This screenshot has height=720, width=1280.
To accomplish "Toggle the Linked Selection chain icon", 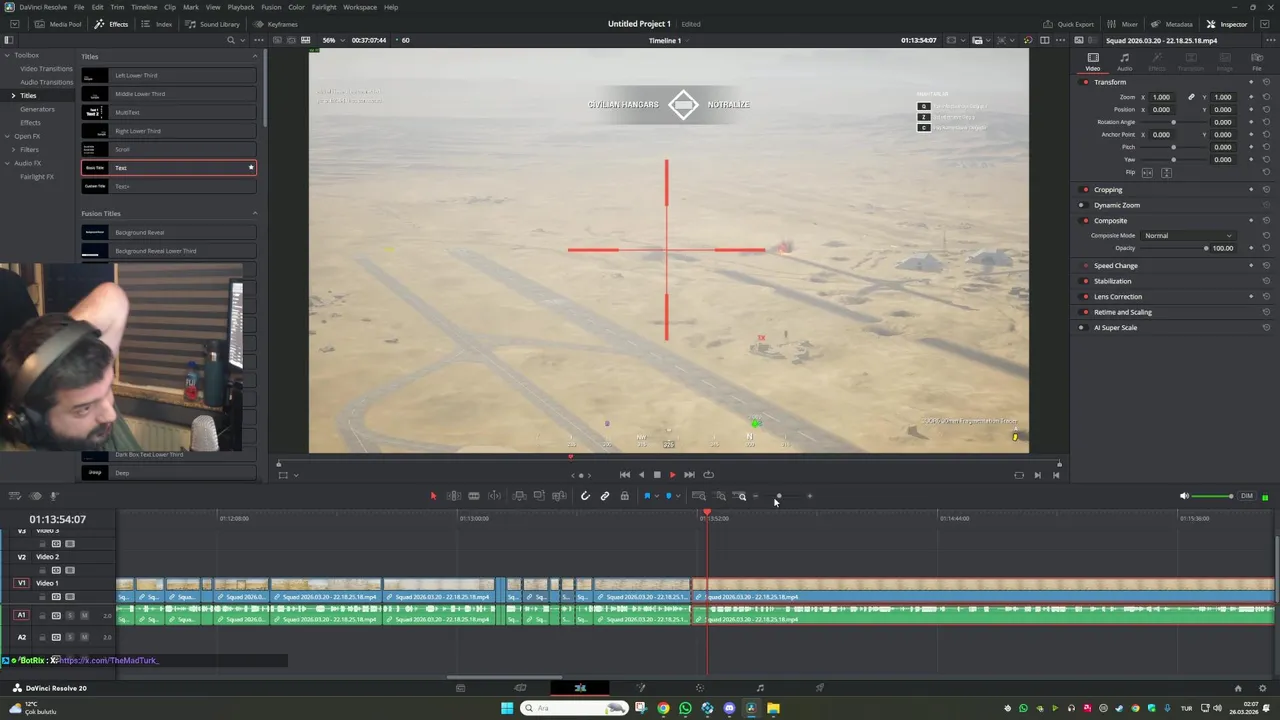I will pyautogui.click(x=605, y=496).
